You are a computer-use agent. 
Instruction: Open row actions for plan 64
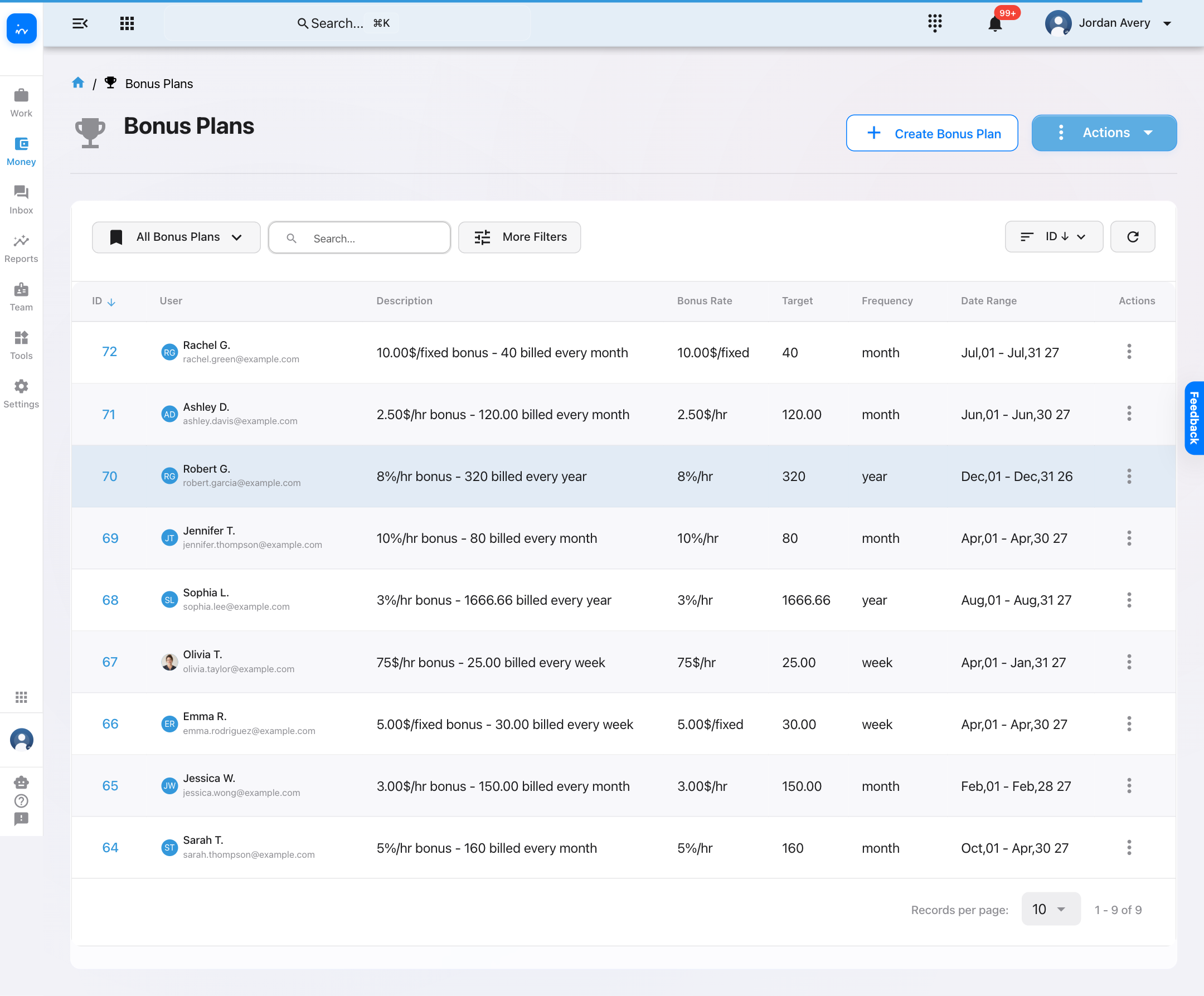[1129, 848]
